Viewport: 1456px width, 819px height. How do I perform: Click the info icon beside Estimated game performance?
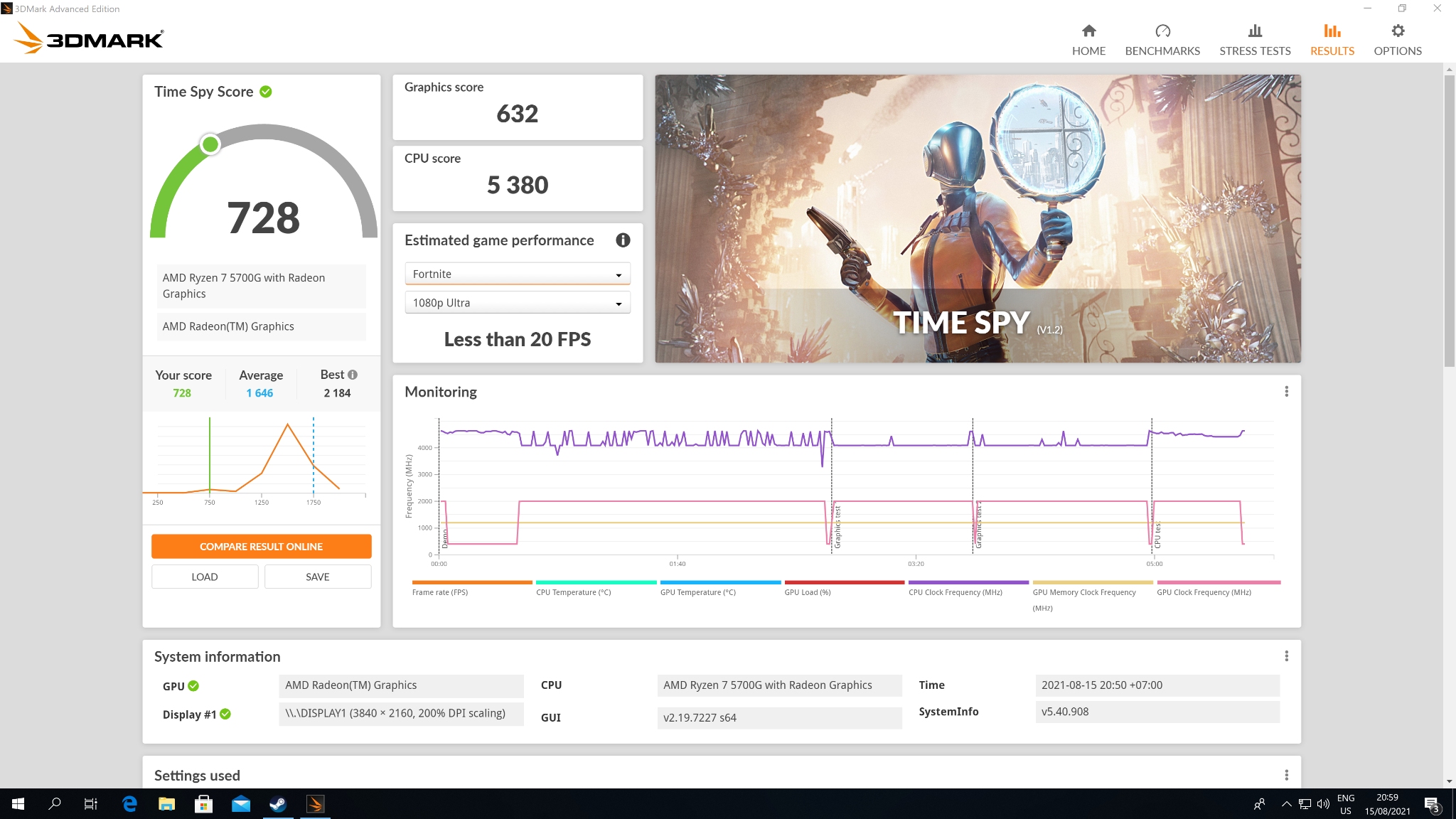(x=622, y=240)
